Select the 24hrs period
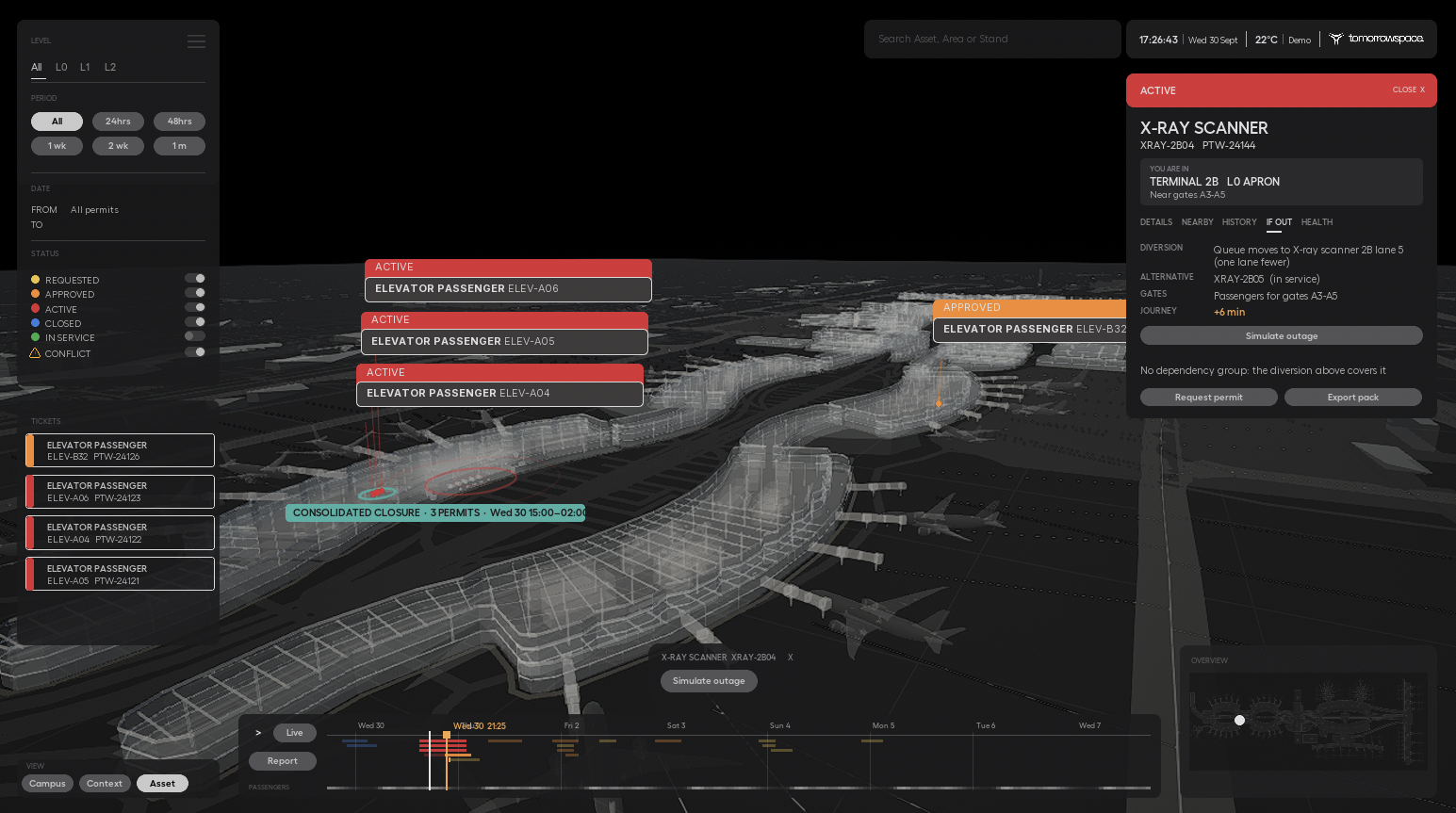The height and width of the screenshot is (813, 1456). pyautogui.click(x=118, y=122)
